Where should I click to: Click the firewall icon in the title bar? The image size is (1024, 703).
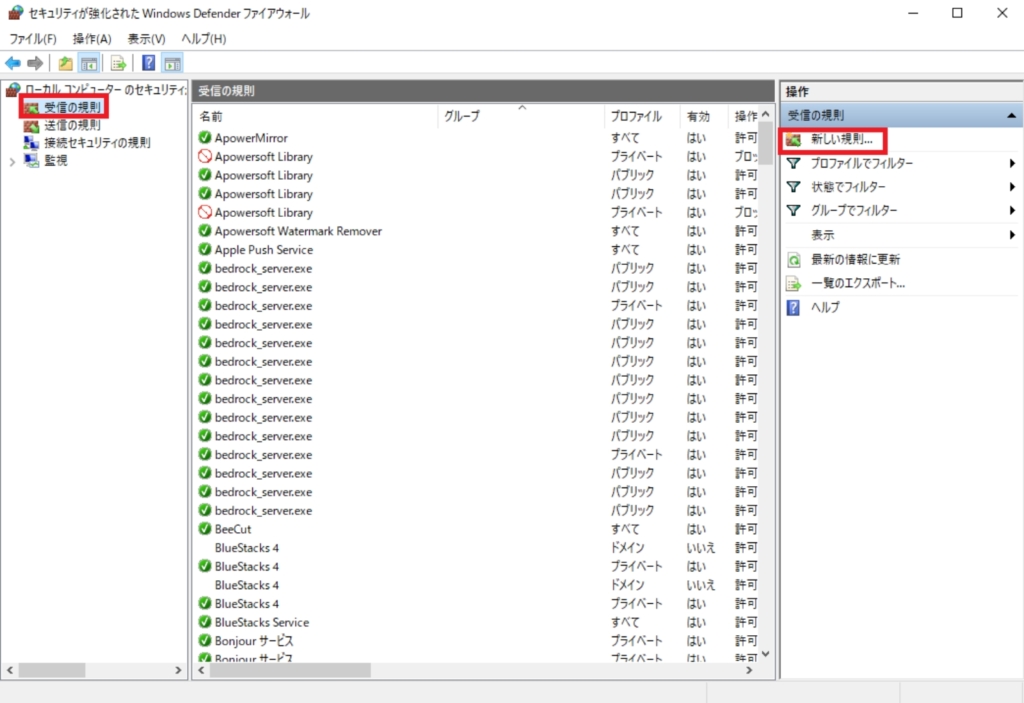[x=15, y=12]
